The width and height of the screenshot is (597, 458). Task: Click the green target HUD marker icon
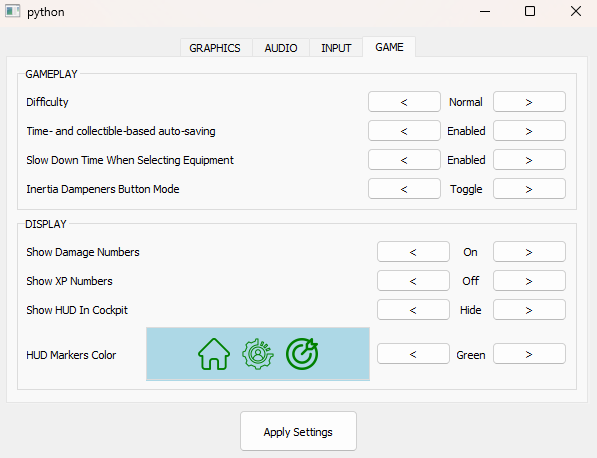click(x=302, y=354)
